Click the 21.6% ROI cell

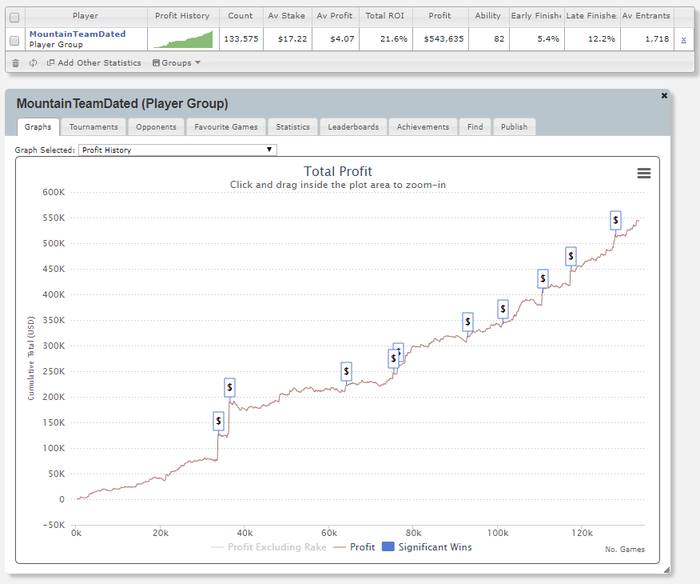[385, 39]
